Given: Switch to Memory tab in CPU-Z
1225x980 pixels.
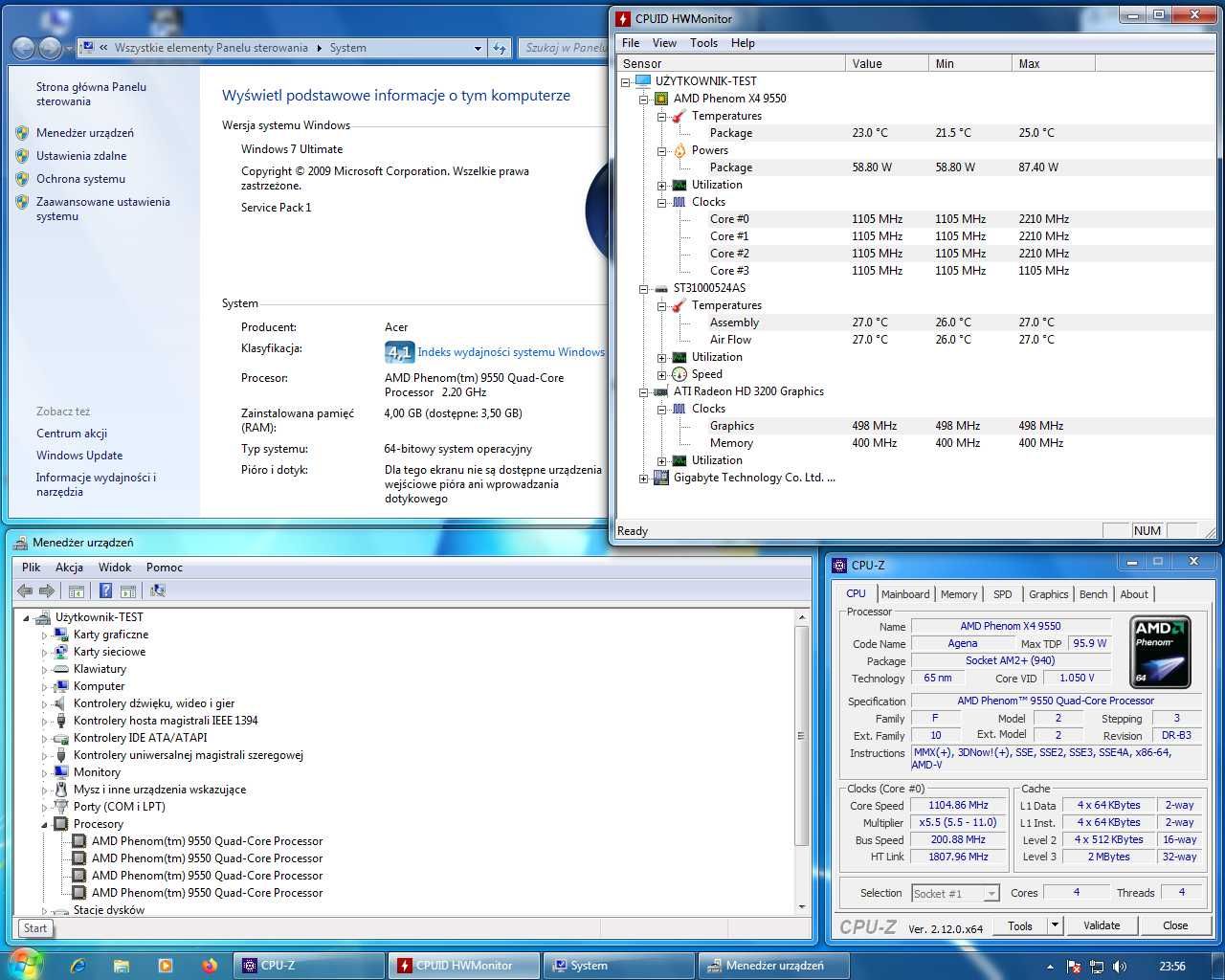Looking at the screenshot, I should tap(959, 594).
